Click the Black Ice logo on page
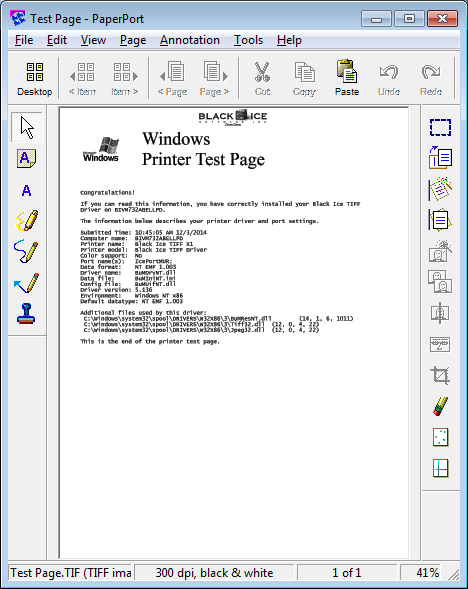The image size is (468, 589). click(233, 117)
